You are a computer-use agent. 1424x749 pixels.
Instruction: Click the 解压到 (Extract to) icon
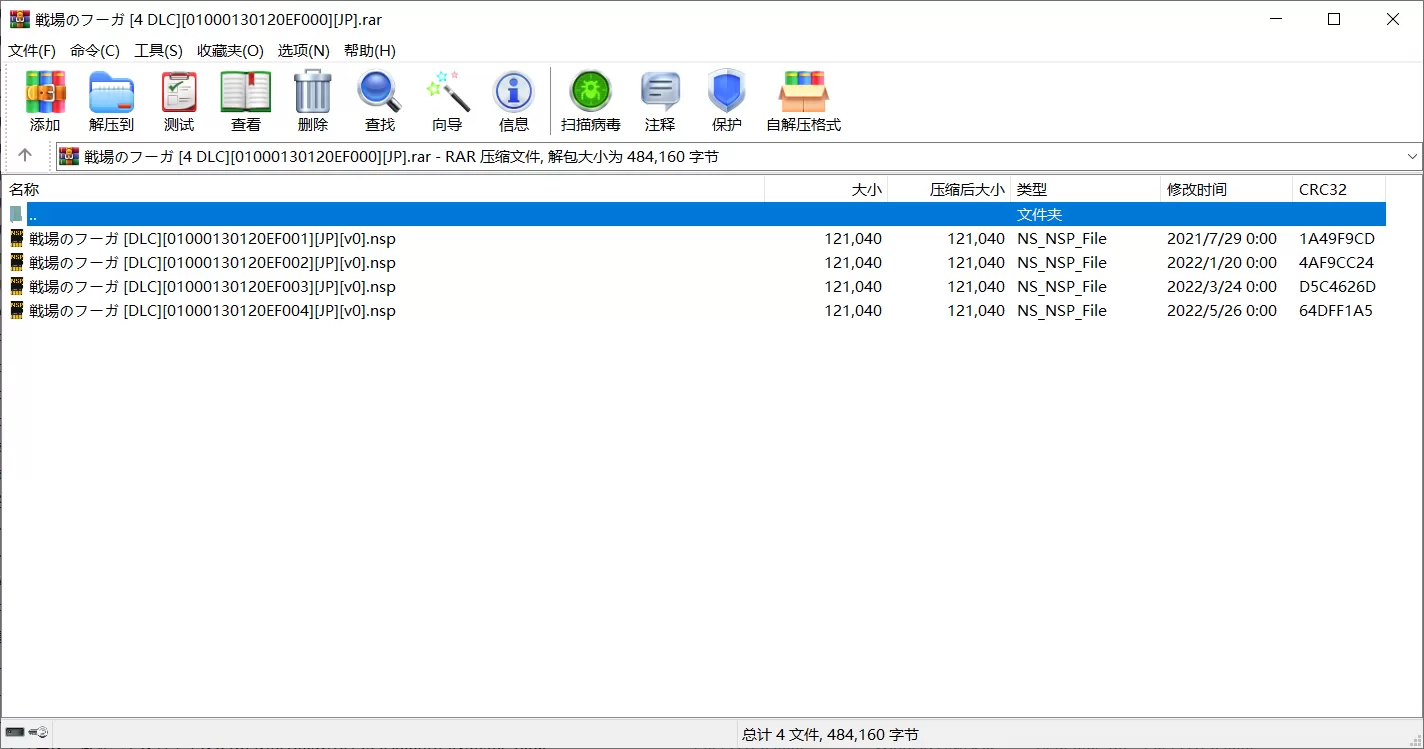click(111, 101)
